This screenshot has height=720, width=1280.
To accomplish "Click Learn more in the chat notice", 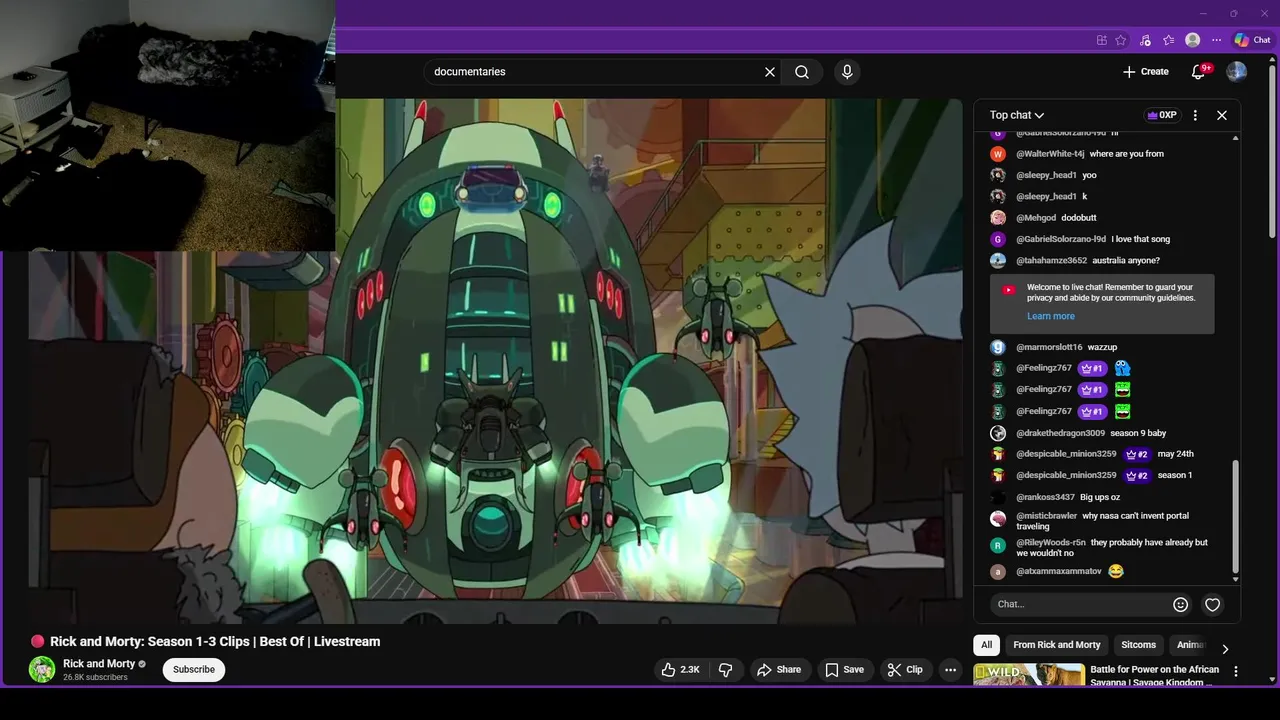I will [x=1051, y=316].
